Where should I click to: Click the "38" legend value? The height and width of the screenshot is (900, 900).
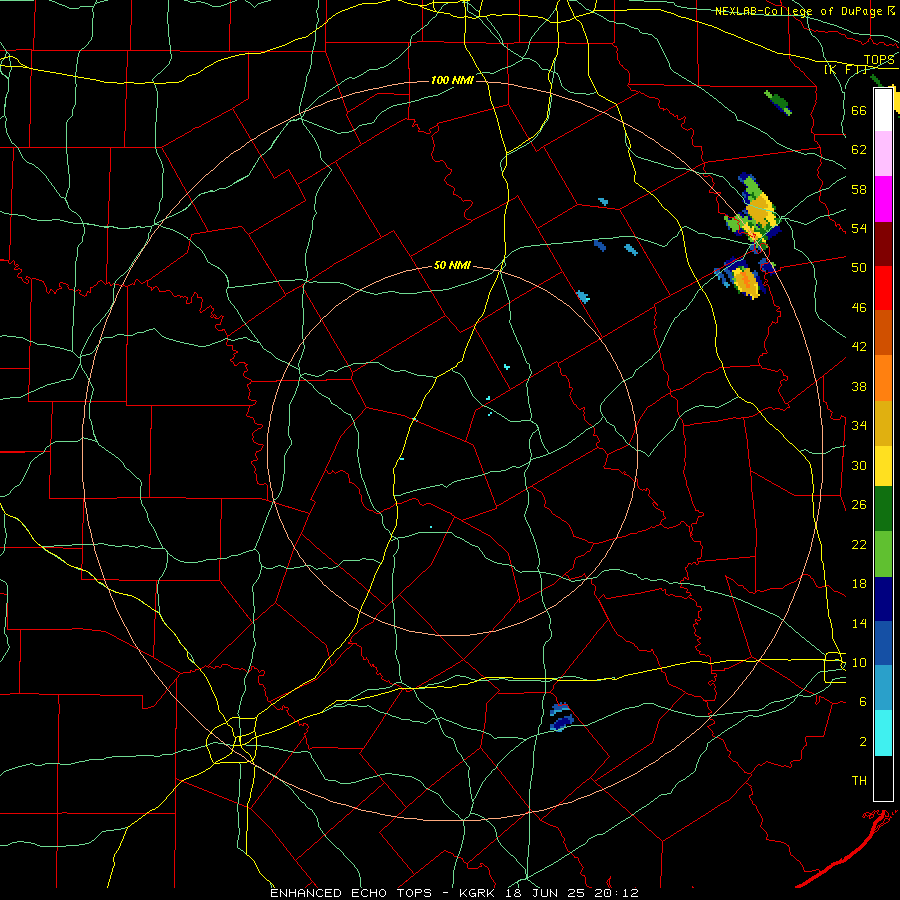859,386
